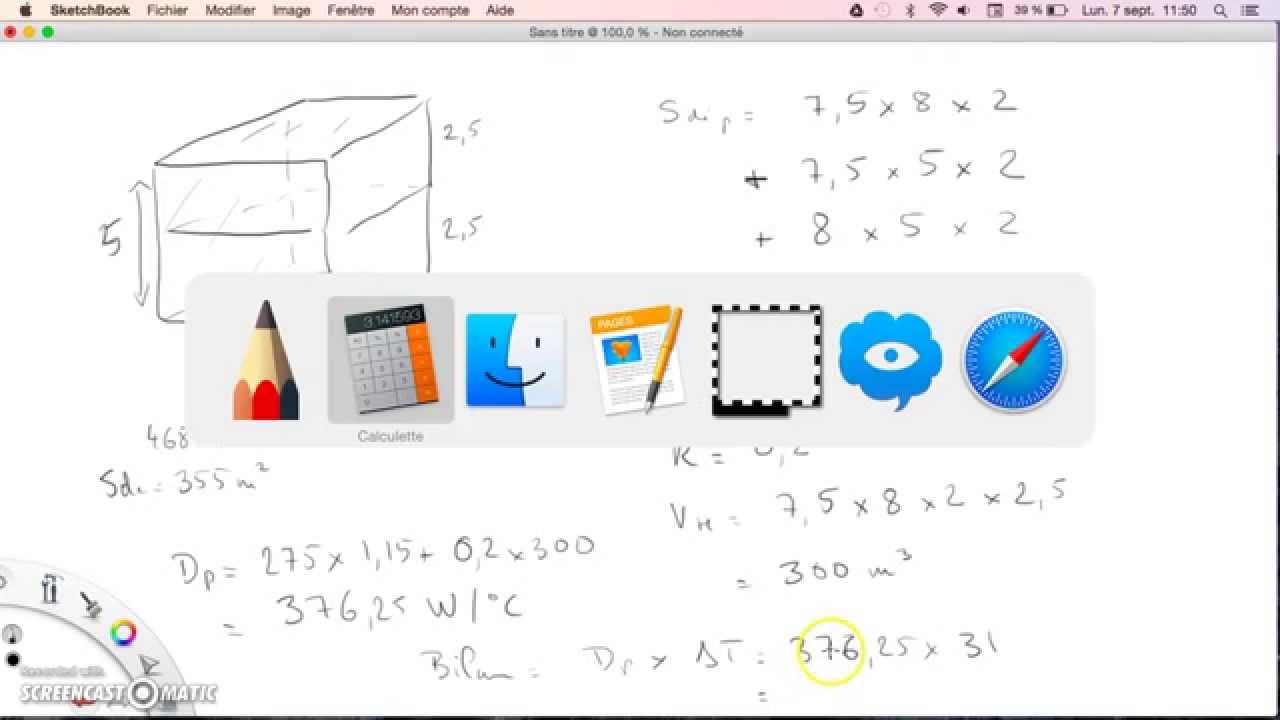Pick the dashed-rectangle screenshot app icon
This screenshot has height=720, width=1280.
click(x=767, y=360)
